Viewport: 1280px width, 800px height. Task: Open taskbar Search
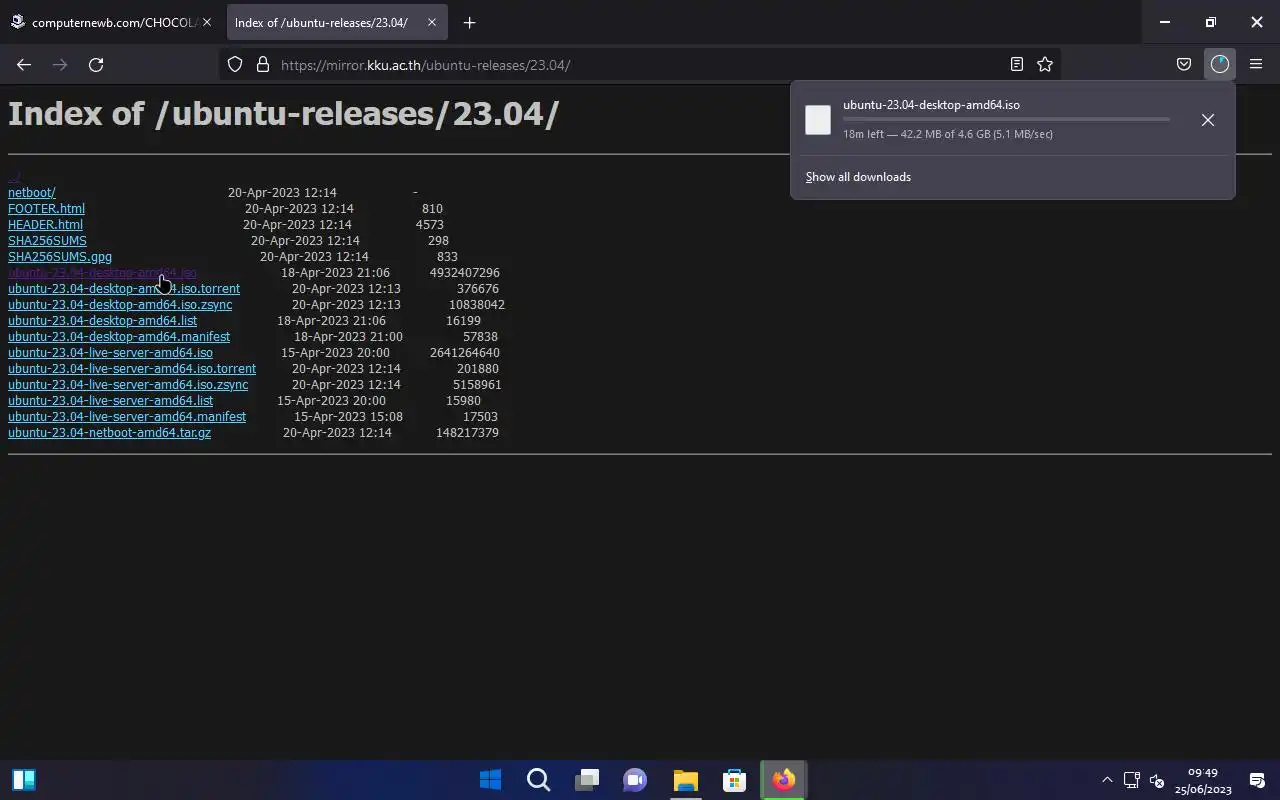click(x=538, y=780)
